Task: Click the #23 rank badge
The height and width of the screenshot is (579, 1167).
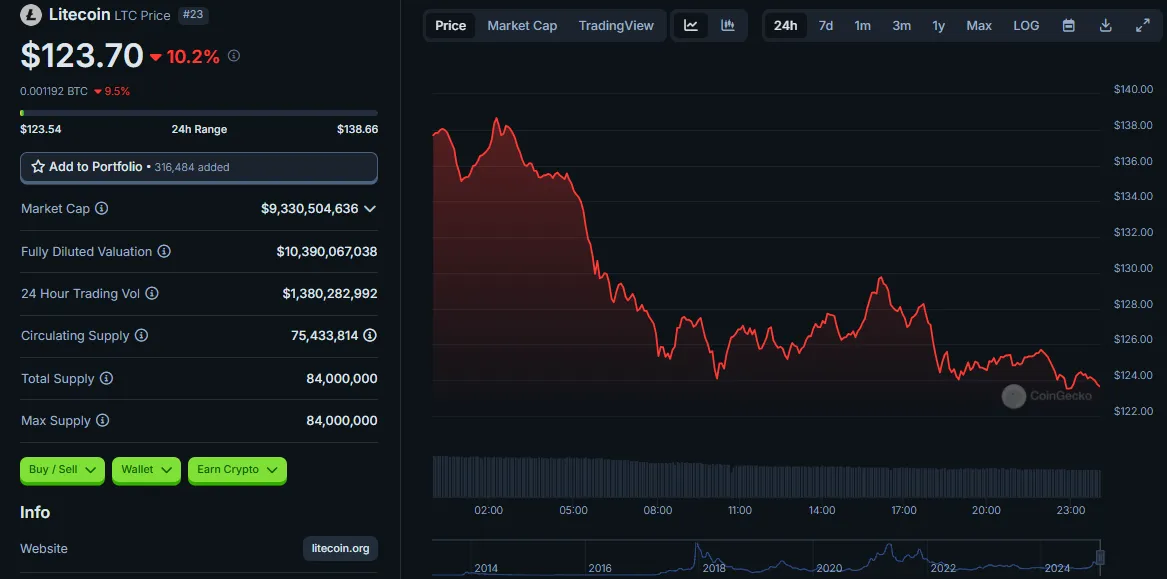Action: (193, 14)
